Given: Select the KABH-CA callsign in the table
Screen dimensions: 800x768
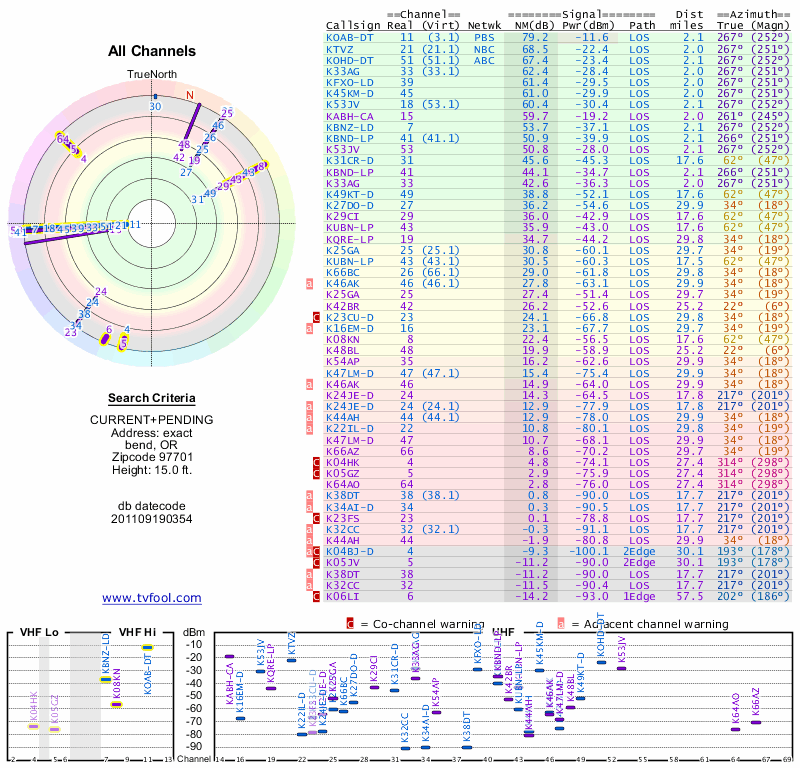Looking at the screenshot, I should (x=349, y=116).
